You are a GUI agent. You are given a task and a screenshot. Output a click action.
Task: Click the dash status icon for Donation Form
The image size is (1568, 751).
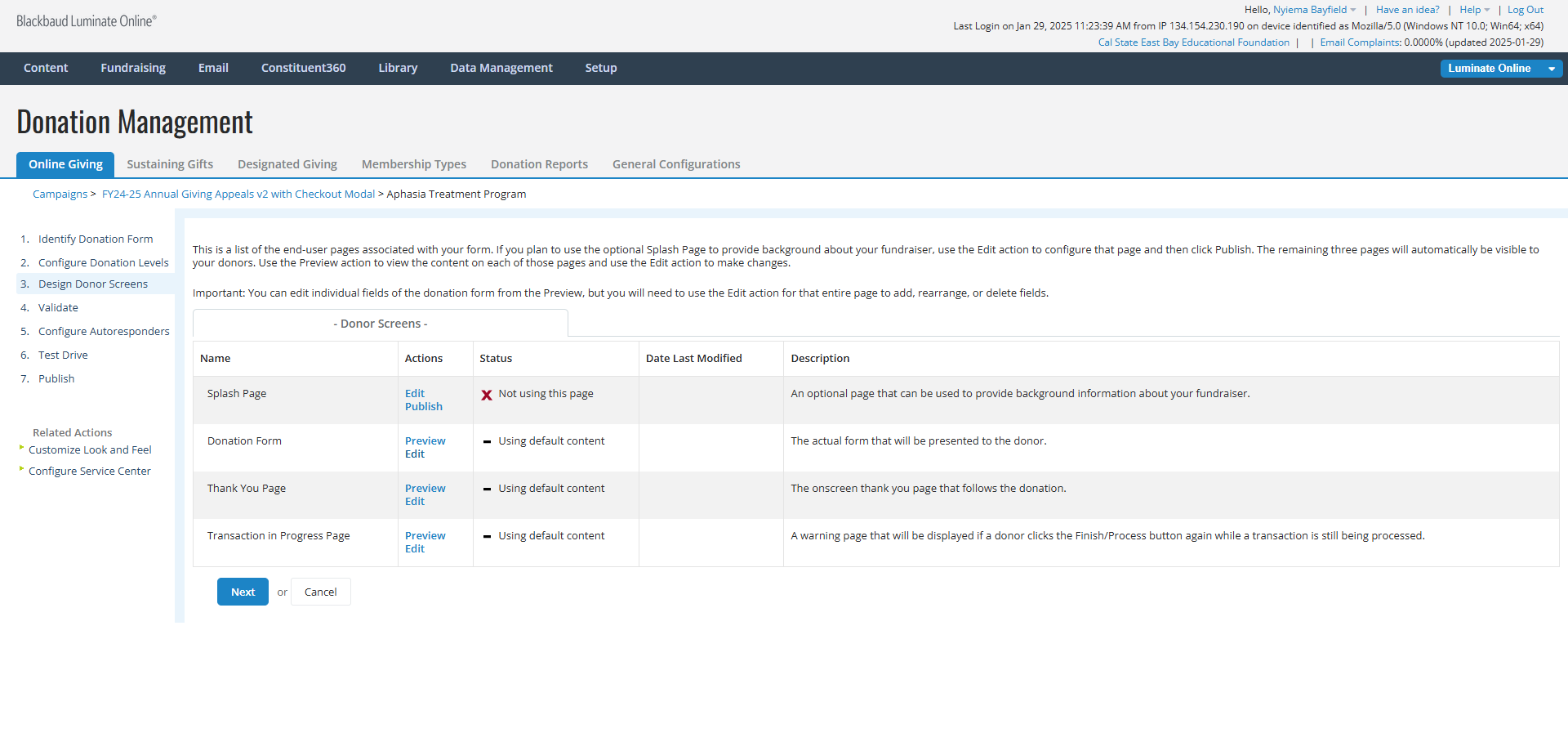[x=487, y=441]
